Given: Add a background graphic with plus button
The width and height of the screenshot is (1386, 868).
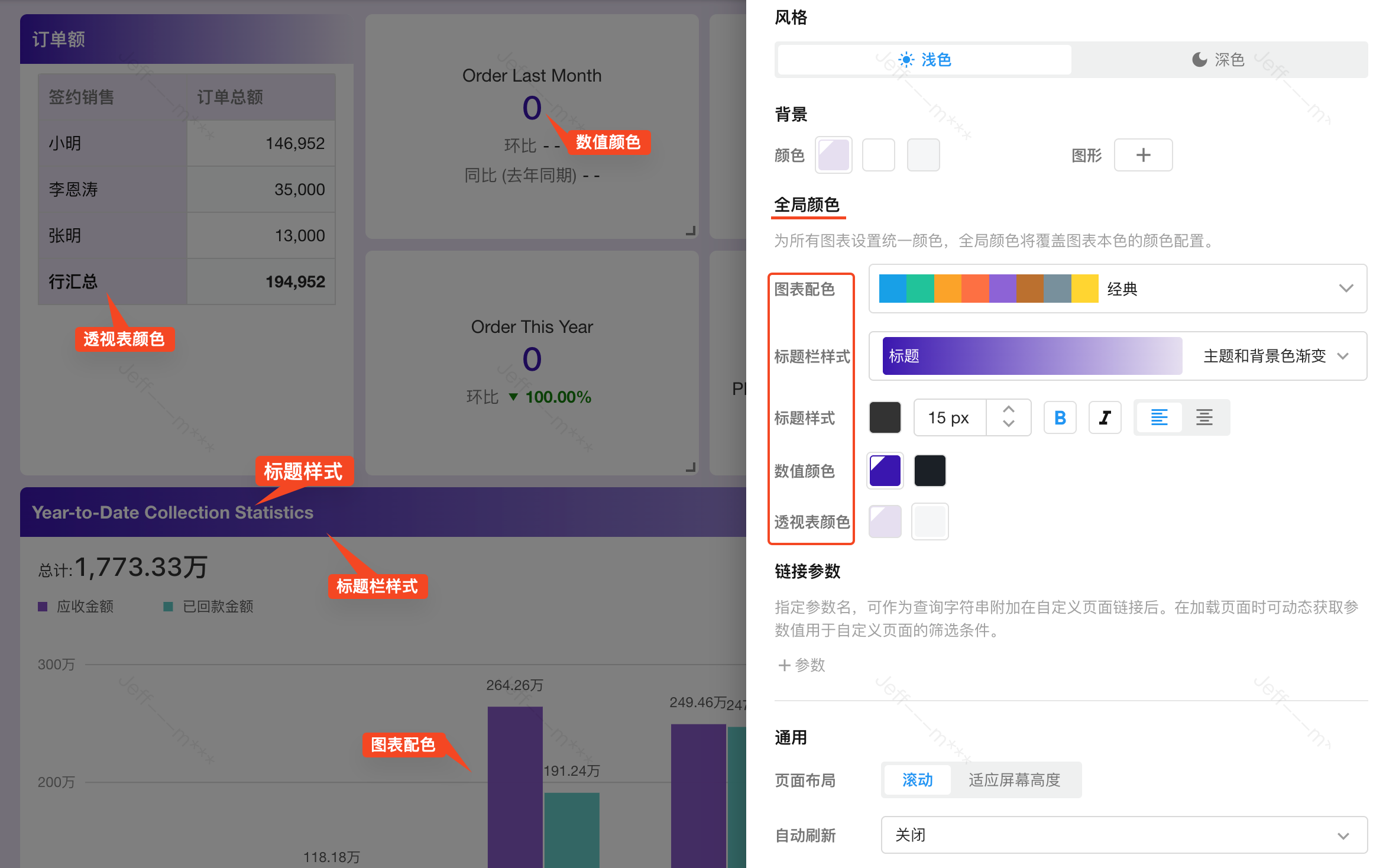Looking at the screenshot, I should [x=1143, y=155].
